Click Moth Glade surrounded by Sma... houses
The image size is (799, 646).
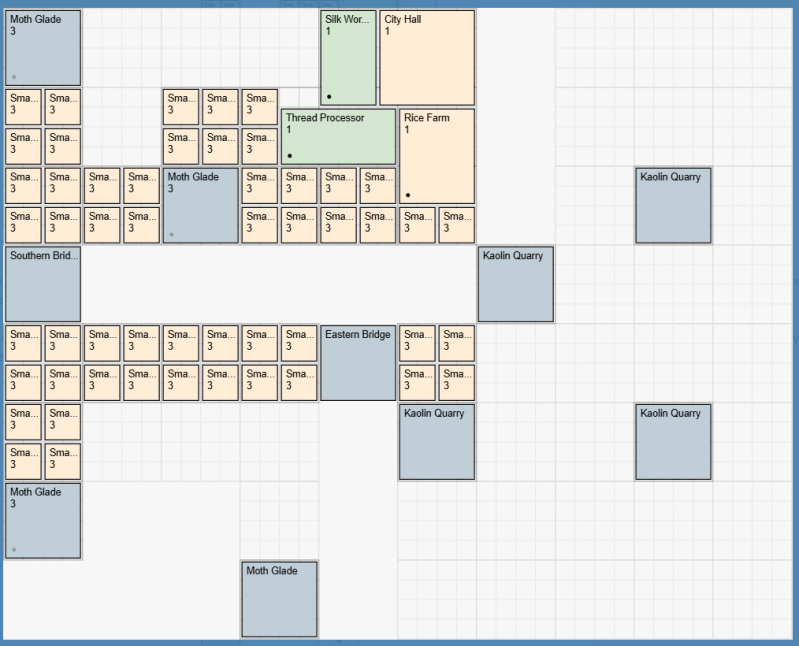click(201, 205)
